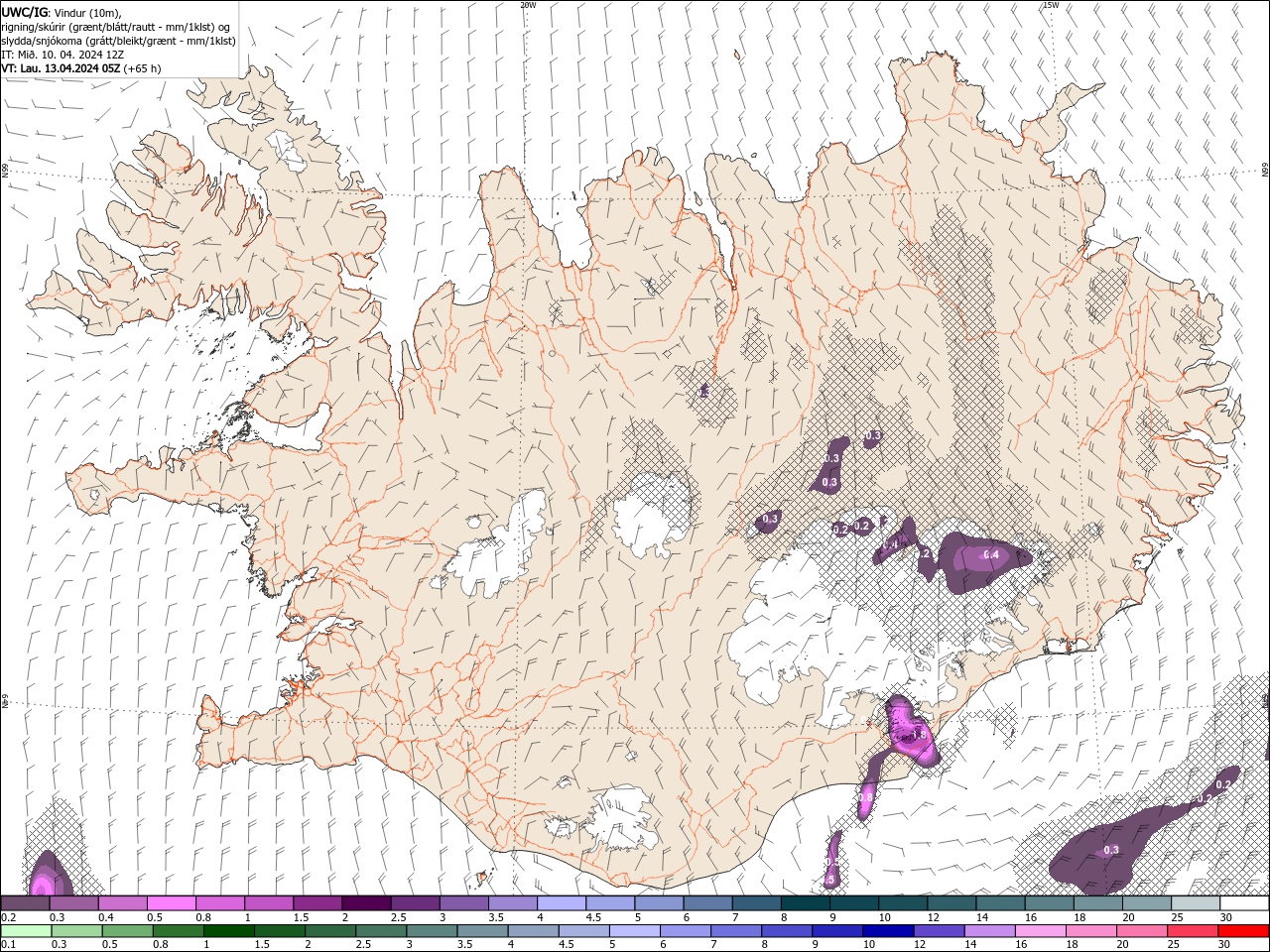Image resolution: width=1270 pixels, height=952 pixels.
Task: Click top legend swatch between 0.2 and 0.3
Action: tap(25, 902)
